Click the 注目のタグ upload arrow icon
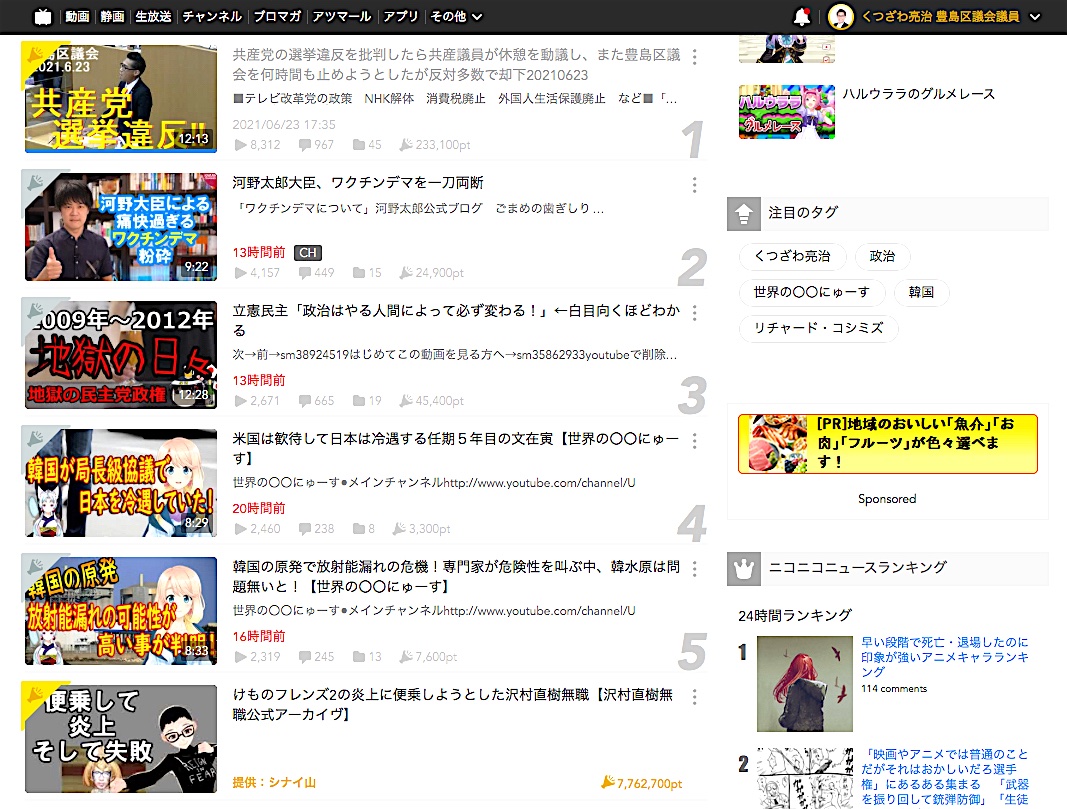Image resolution: width=1067 pixels, height=809 pixels. pyautogui.click(x=744, y=214)
